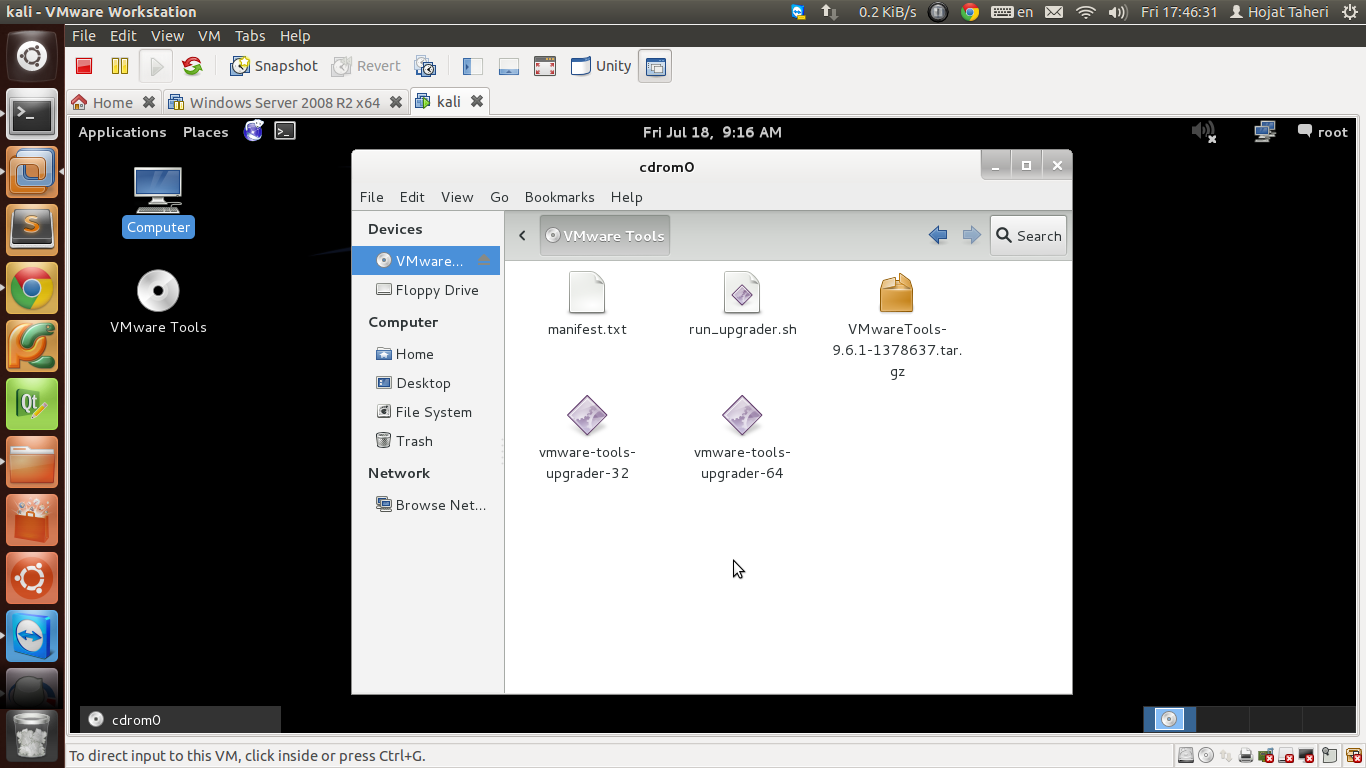Click the red power off VM button
The image size is (1366, 768).
click(84, 66)
